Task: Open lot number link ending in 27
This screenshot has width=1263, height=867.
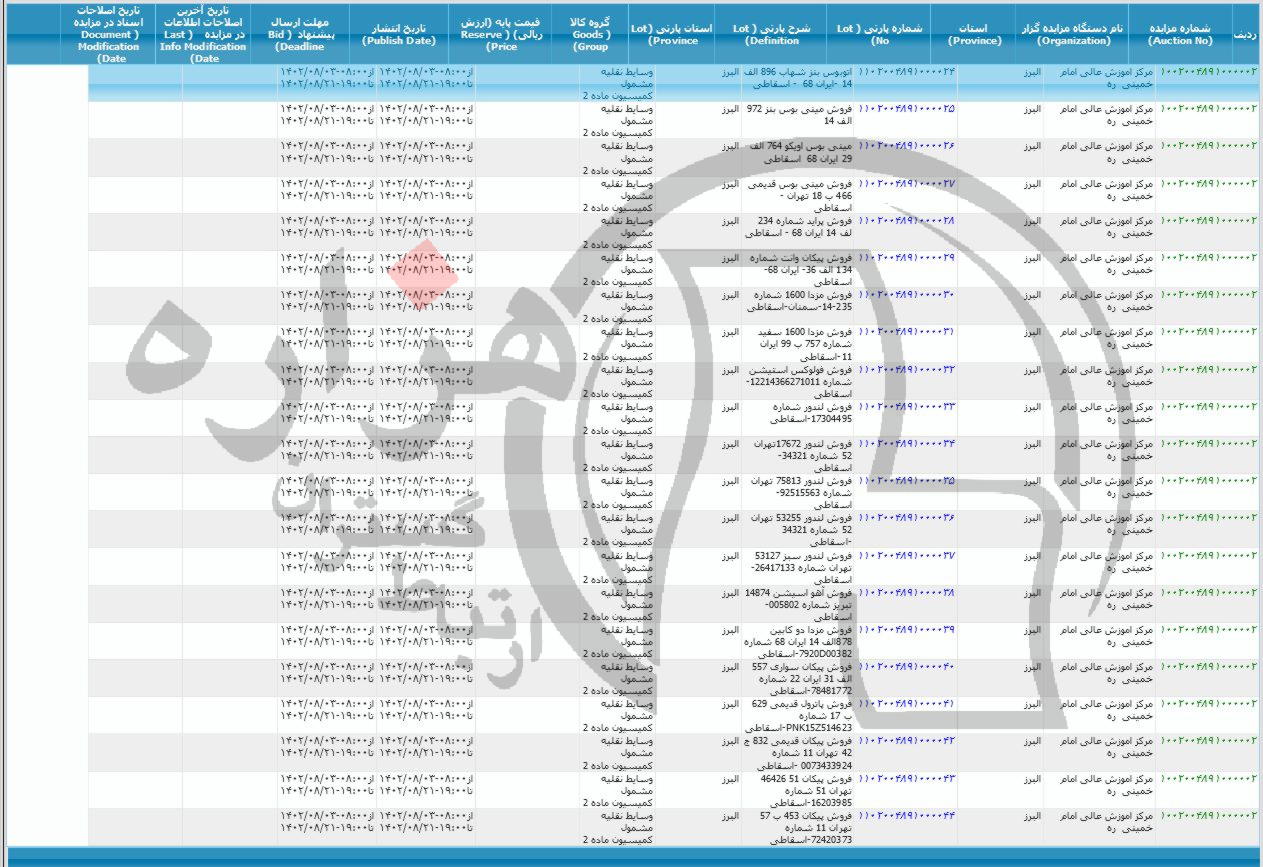Action: (x=907, y=184)
